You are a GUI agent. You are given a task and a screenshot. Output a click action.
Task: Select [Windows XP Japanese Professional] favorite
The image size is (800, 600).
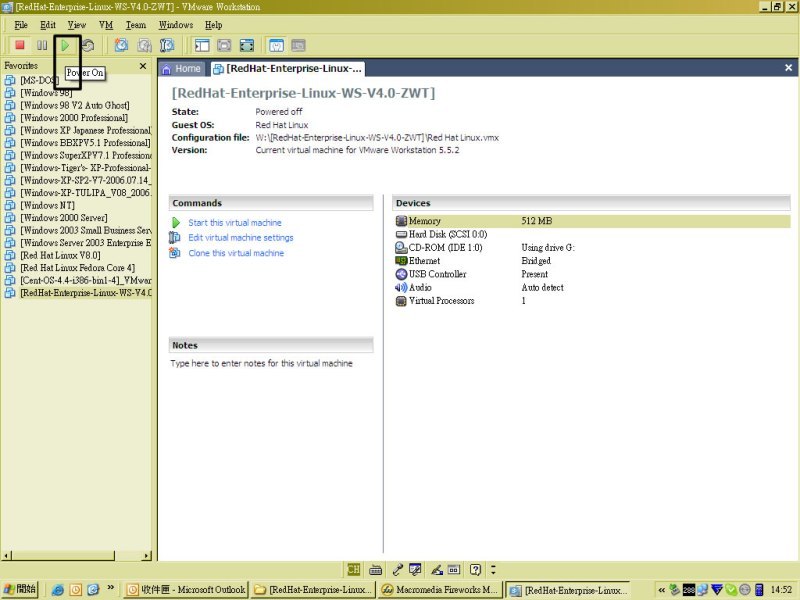click(85, 131)
